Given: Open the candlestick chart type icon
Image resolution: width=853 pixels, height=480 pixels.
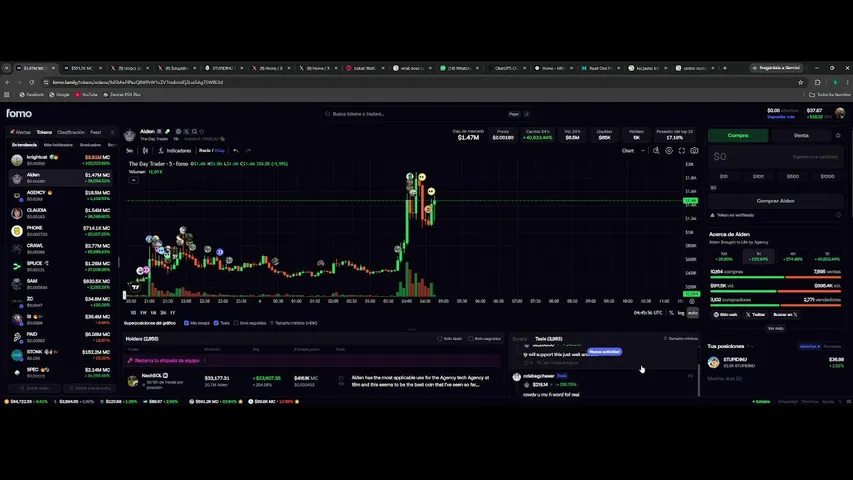Looking at the screenshot, I should point(145,151).
